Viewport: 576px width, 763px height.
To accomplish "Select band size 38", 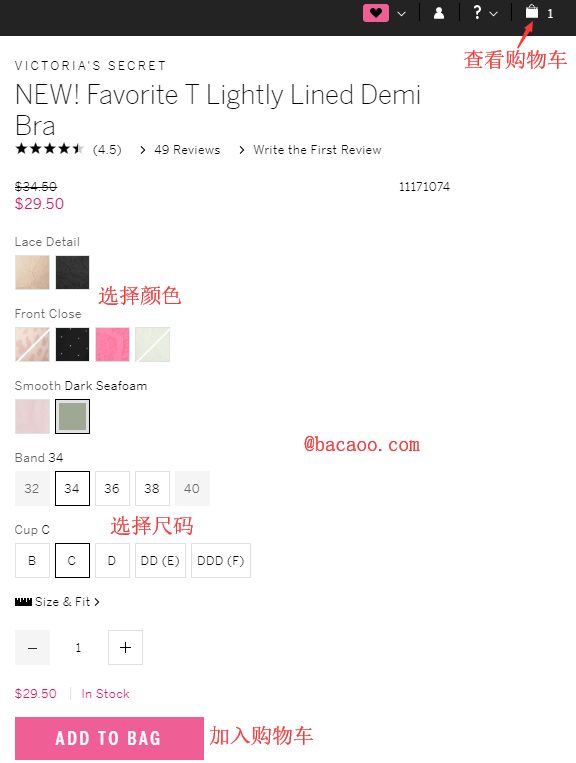I will click(152, 488).
